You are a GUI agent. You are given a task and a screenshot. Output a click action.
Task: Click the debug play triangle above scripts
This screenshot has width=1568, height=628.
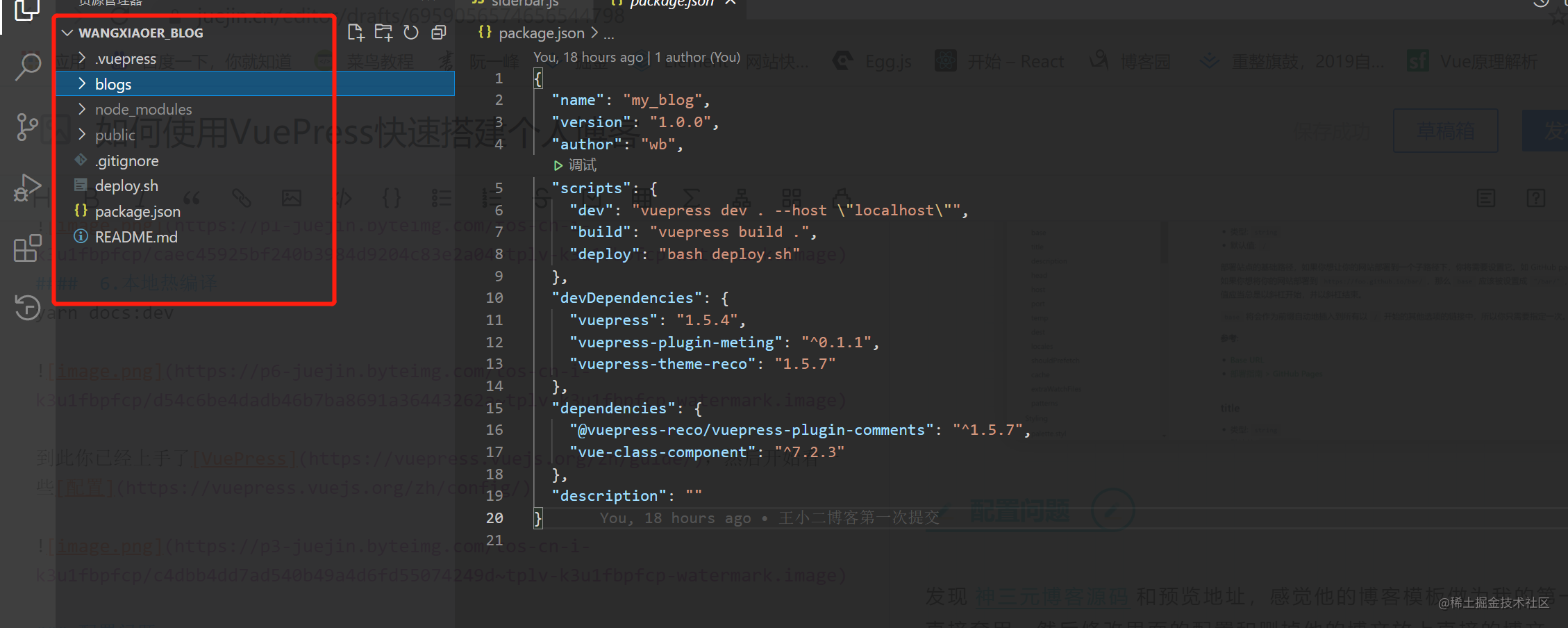558,165
